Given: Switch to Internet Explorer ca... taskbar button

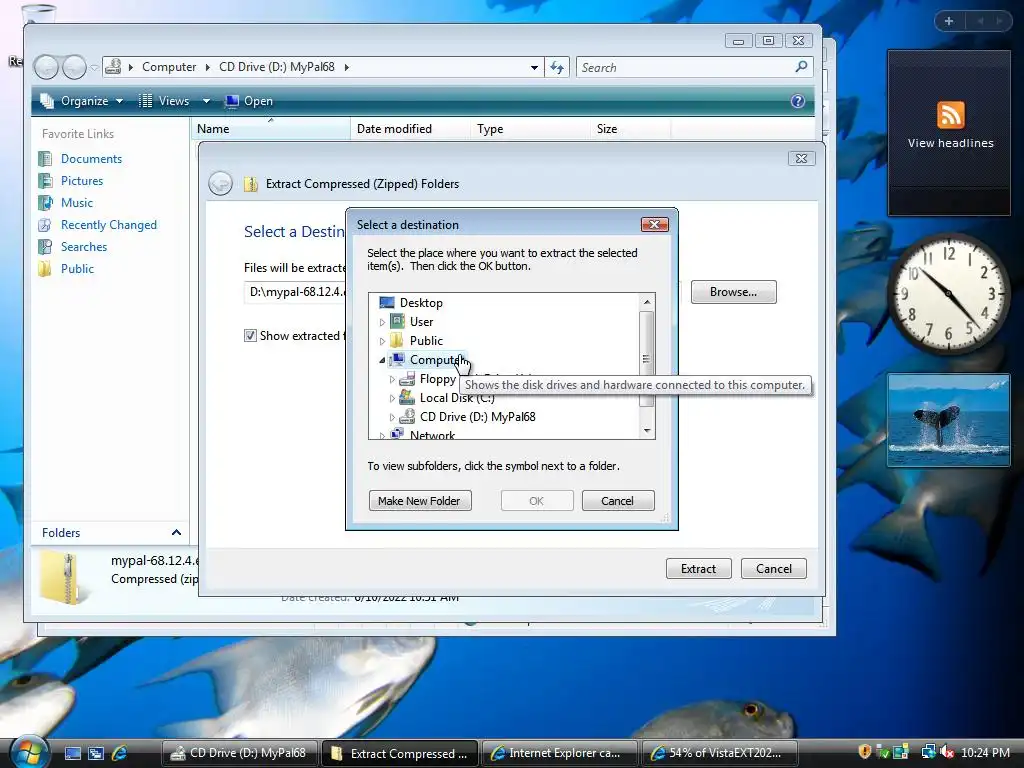Looking at the screenshot, I should point(559,753).
